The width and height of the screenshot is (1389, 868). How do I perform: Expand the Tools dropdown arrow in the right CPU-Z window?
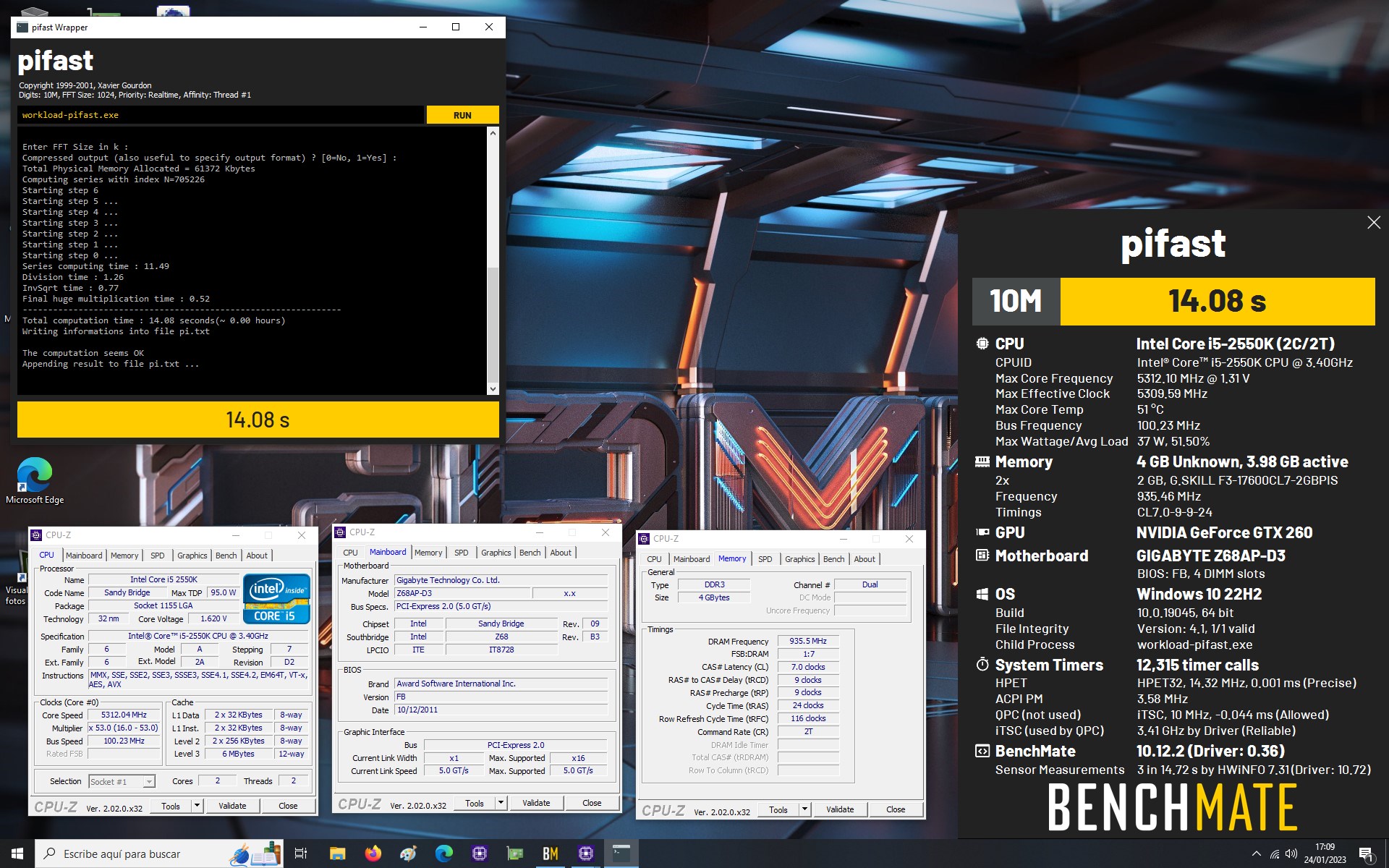(x=804, y=809)
